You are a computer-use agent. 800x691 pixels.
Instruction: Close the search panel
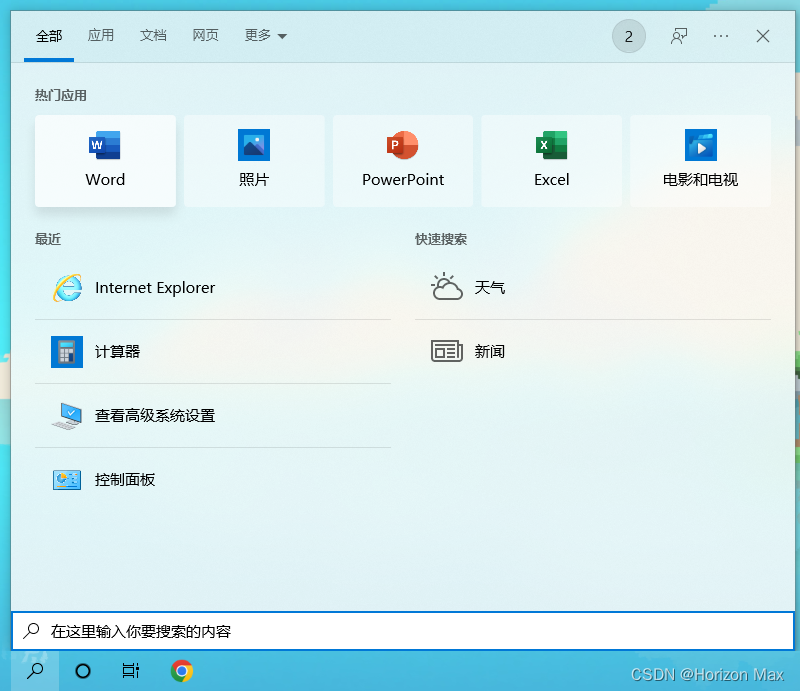pyautogui.click(x=763, y=36)
